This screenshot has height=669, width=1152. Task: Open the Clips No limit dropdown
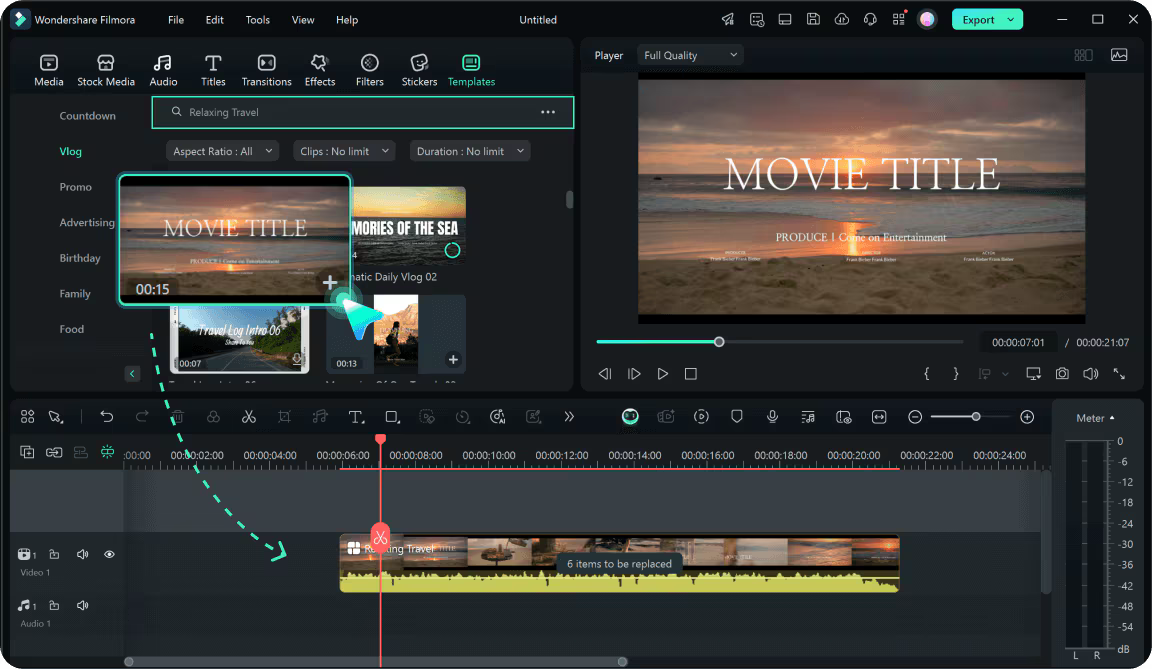(x=344, y=151)
